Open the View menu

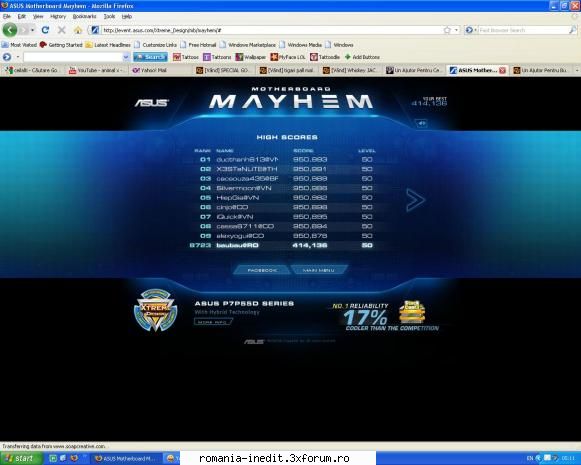click(x=38, y=16)
